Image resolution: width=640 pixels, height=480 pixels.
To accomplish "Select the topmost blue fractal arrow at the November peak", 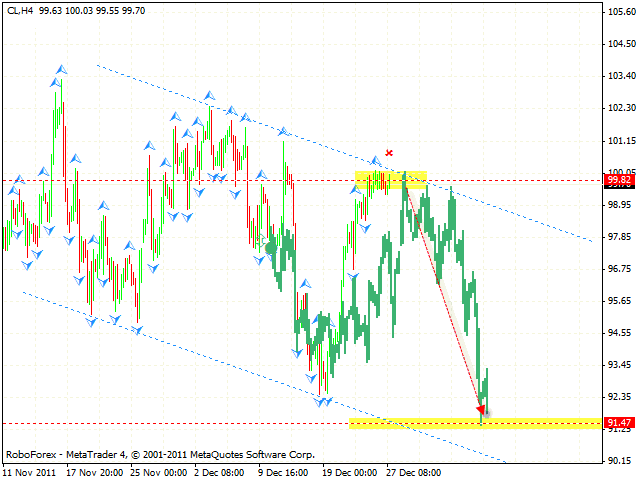I will 61,70.
